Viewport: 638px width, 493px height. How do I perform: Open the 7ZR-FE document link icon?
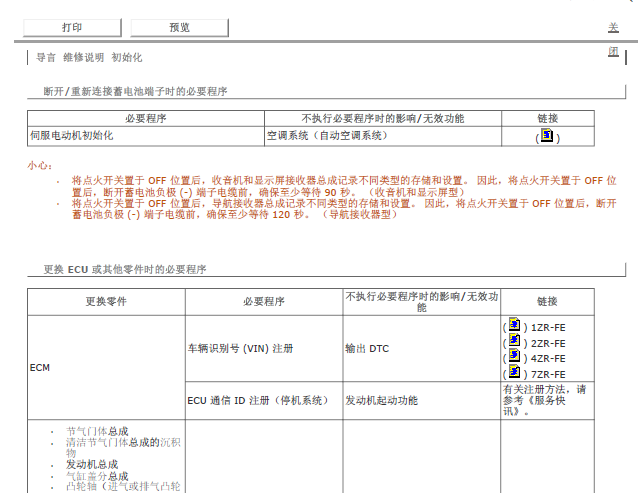coord(514,371)
